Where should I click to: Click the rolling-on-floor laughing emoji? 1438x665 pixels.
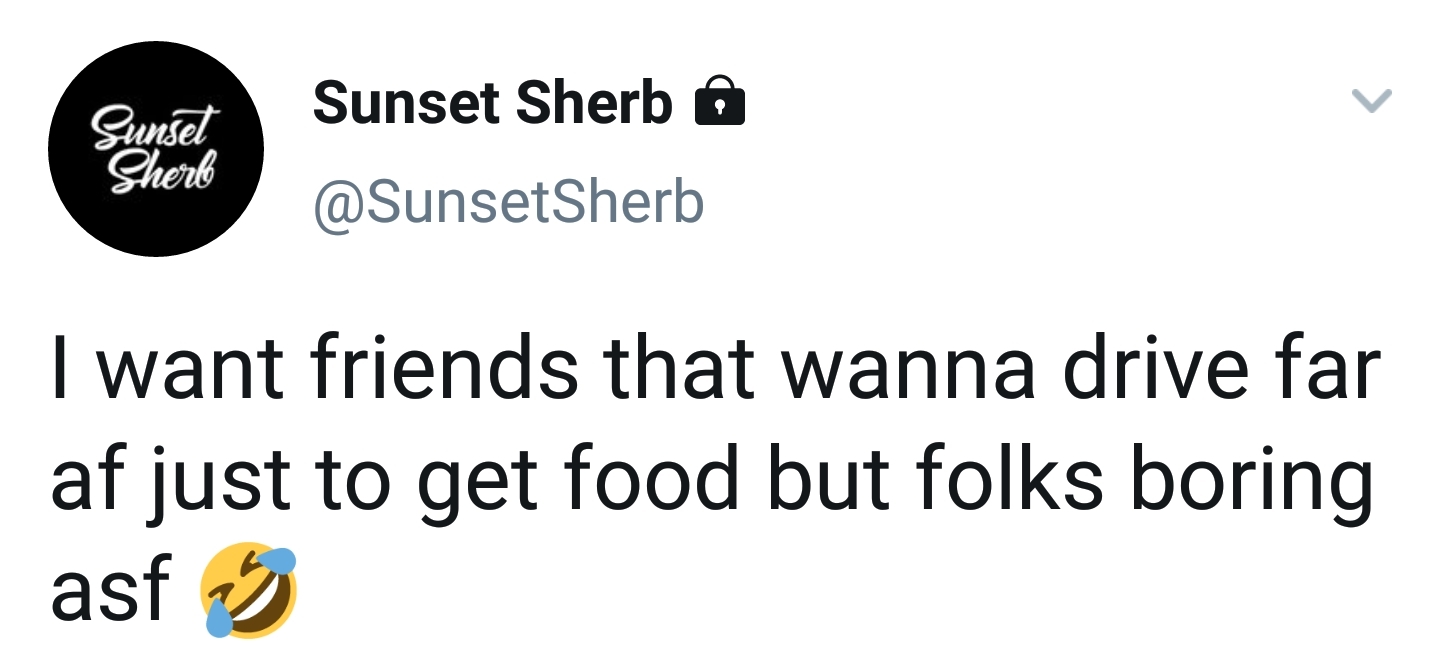click(250, 590)
